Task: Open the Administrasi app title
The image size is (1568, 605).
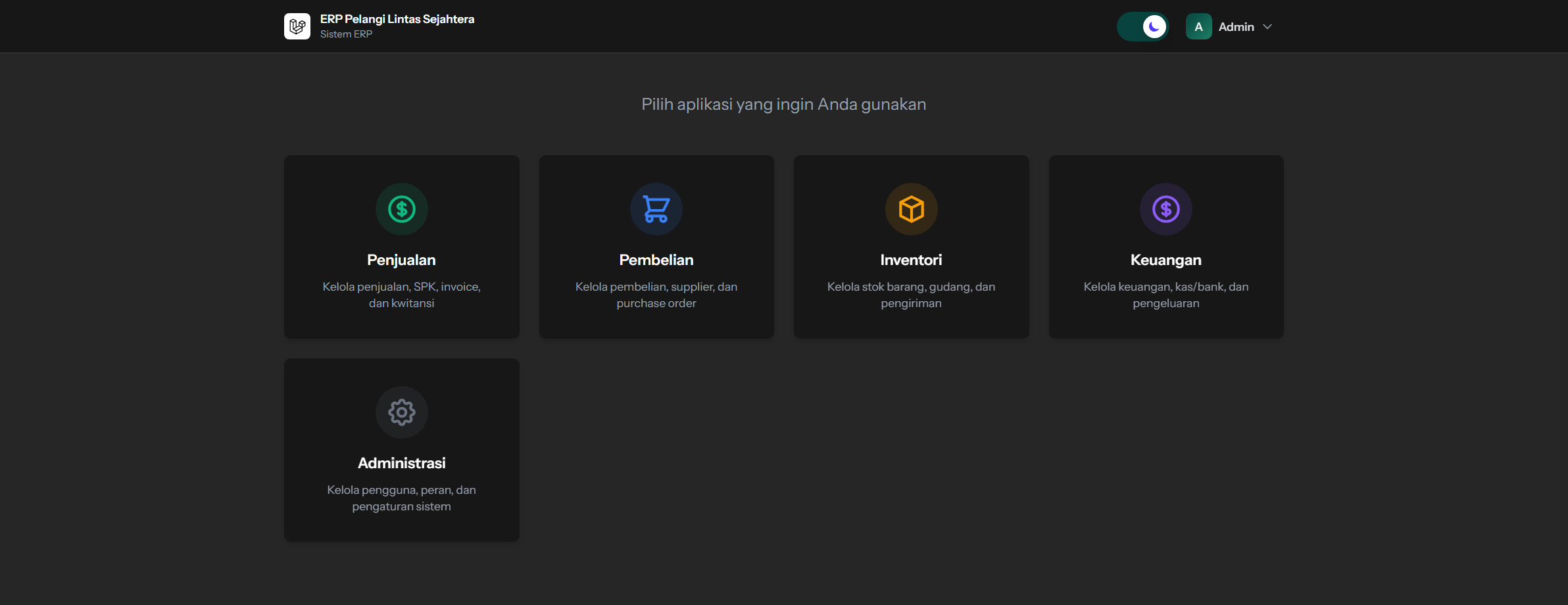Action: (x=401, y=463)
